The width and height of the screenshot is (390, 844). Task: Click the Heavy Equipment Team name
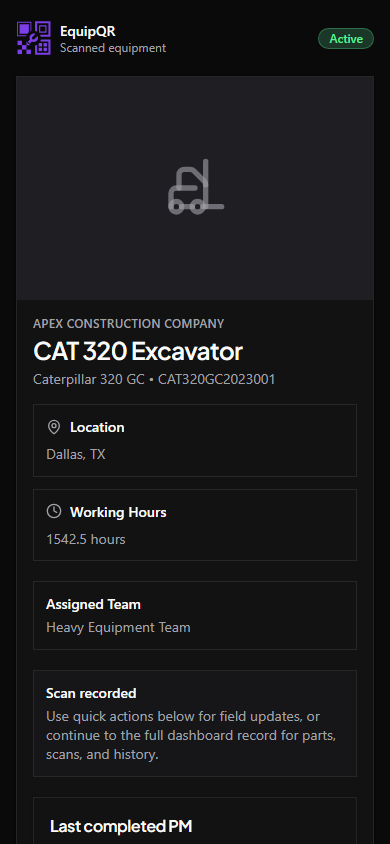[x=118, y=627]
